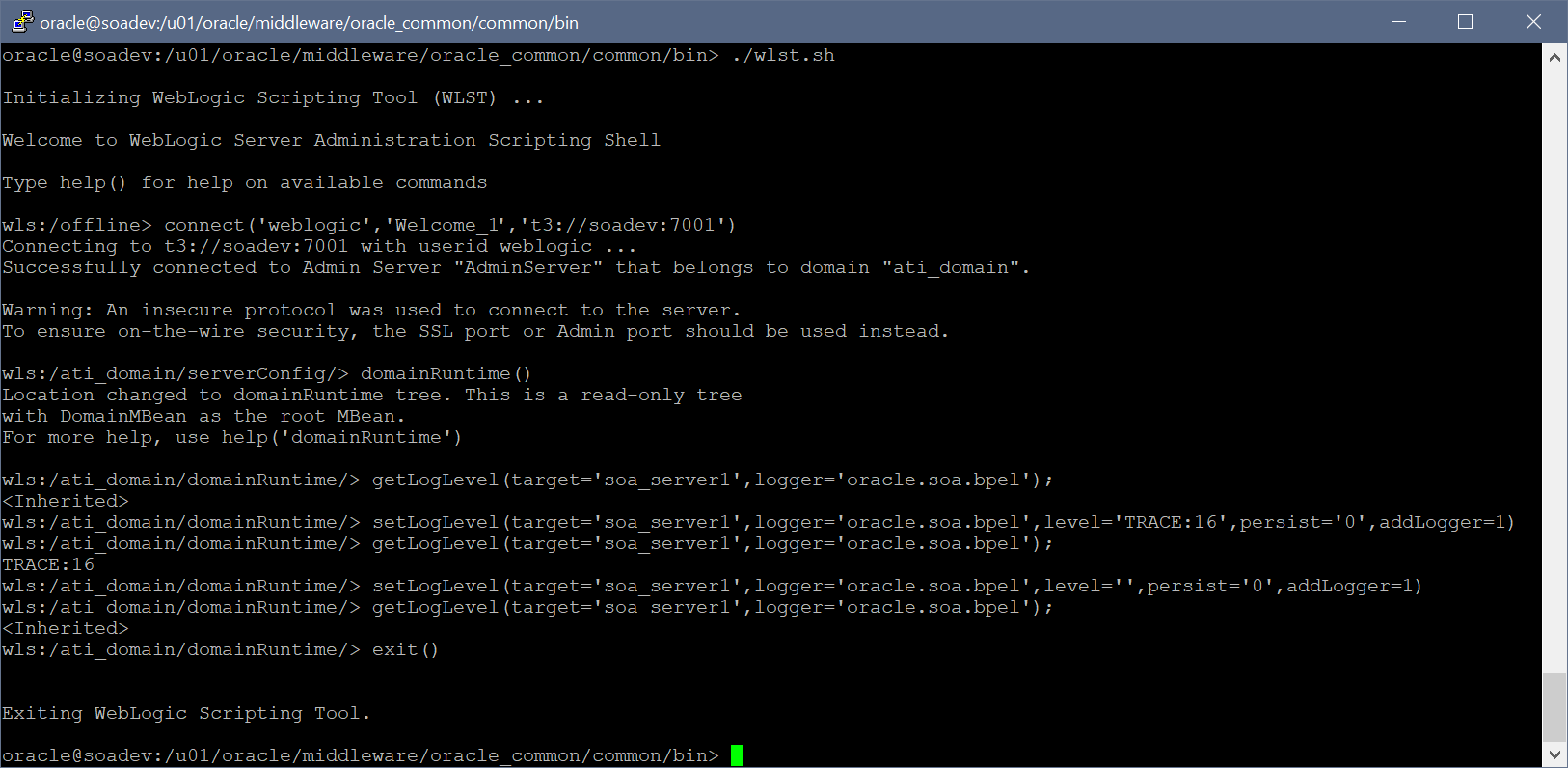This screenshot has width=1568, height=768.
Task: Minimize the PuTTY terminal window
Action: click(1399, 21)
